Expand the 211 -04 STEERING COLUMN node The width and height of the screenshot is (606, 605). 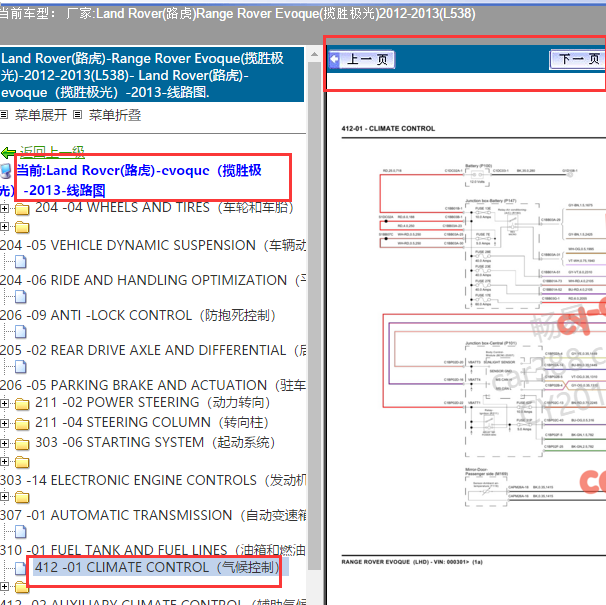pyautogui.click(x=4, y=424)
